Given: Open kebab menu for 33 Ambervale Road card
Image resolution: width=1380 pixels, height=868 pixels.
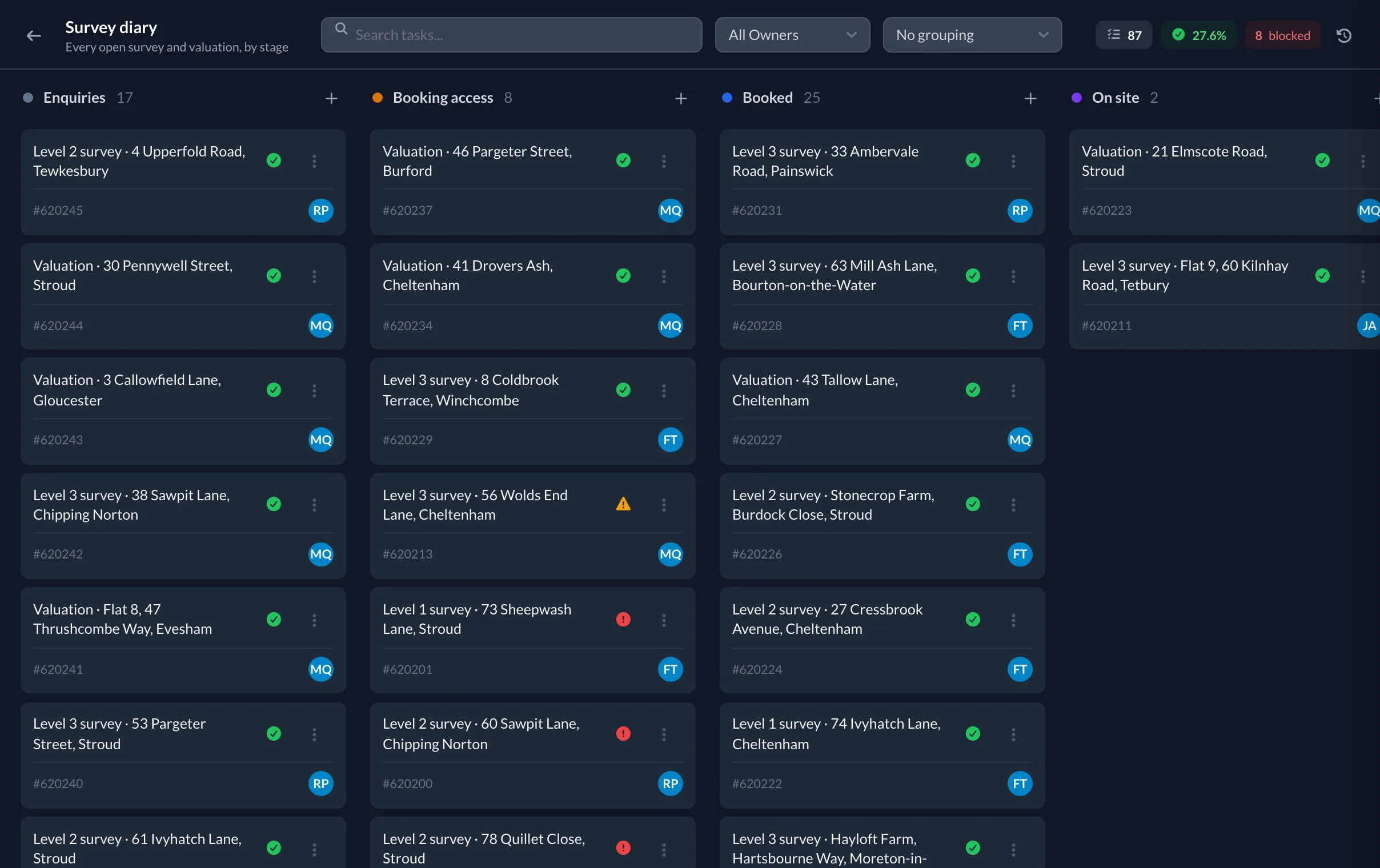Looking at the screenshot, I should (x=1013, y=161).
